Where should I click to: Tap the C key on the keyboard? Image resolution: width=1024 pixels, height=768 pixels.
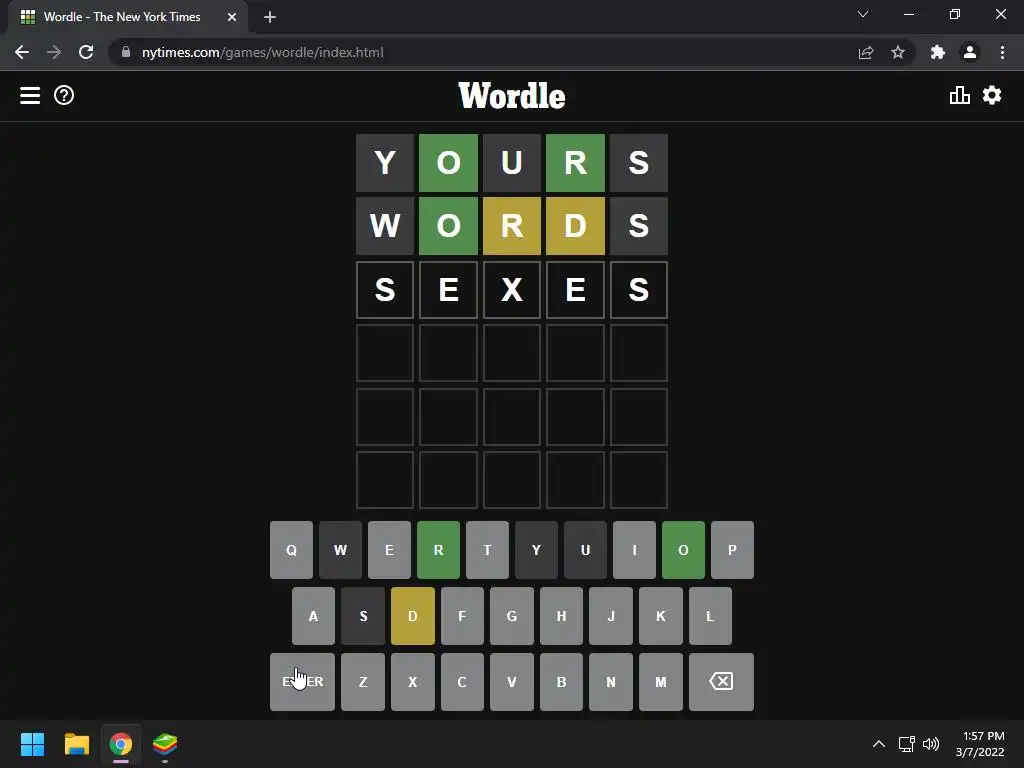click(462, 682)
